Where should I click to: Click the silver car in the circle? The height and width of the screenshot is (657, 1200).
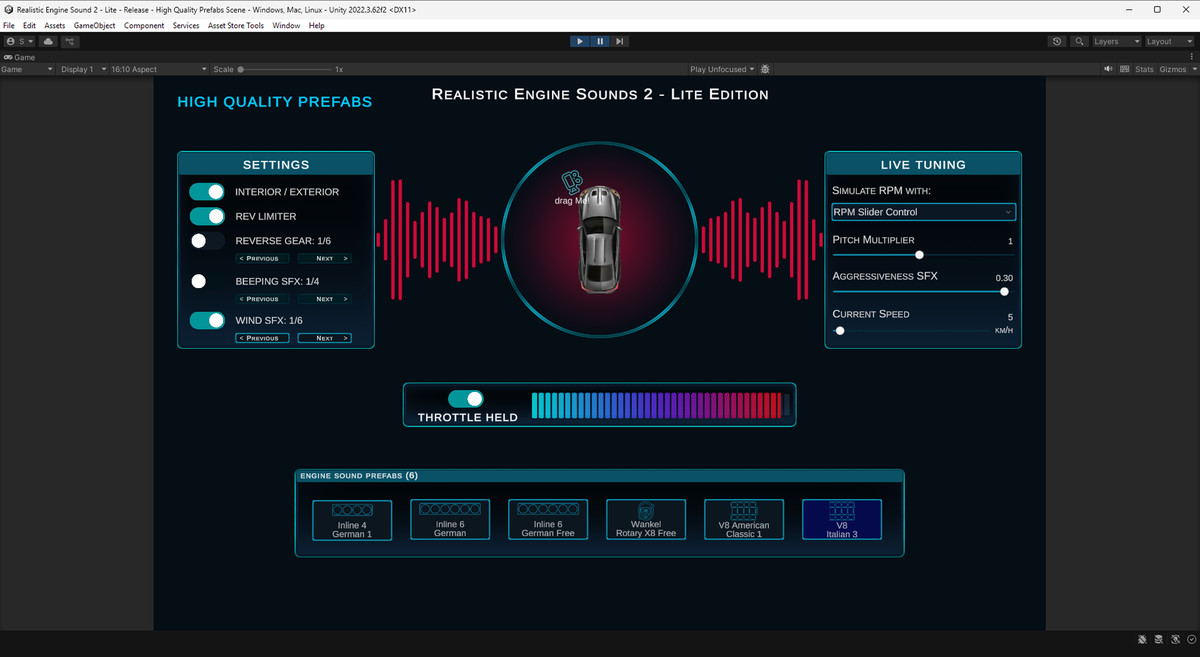coord(599,238)
